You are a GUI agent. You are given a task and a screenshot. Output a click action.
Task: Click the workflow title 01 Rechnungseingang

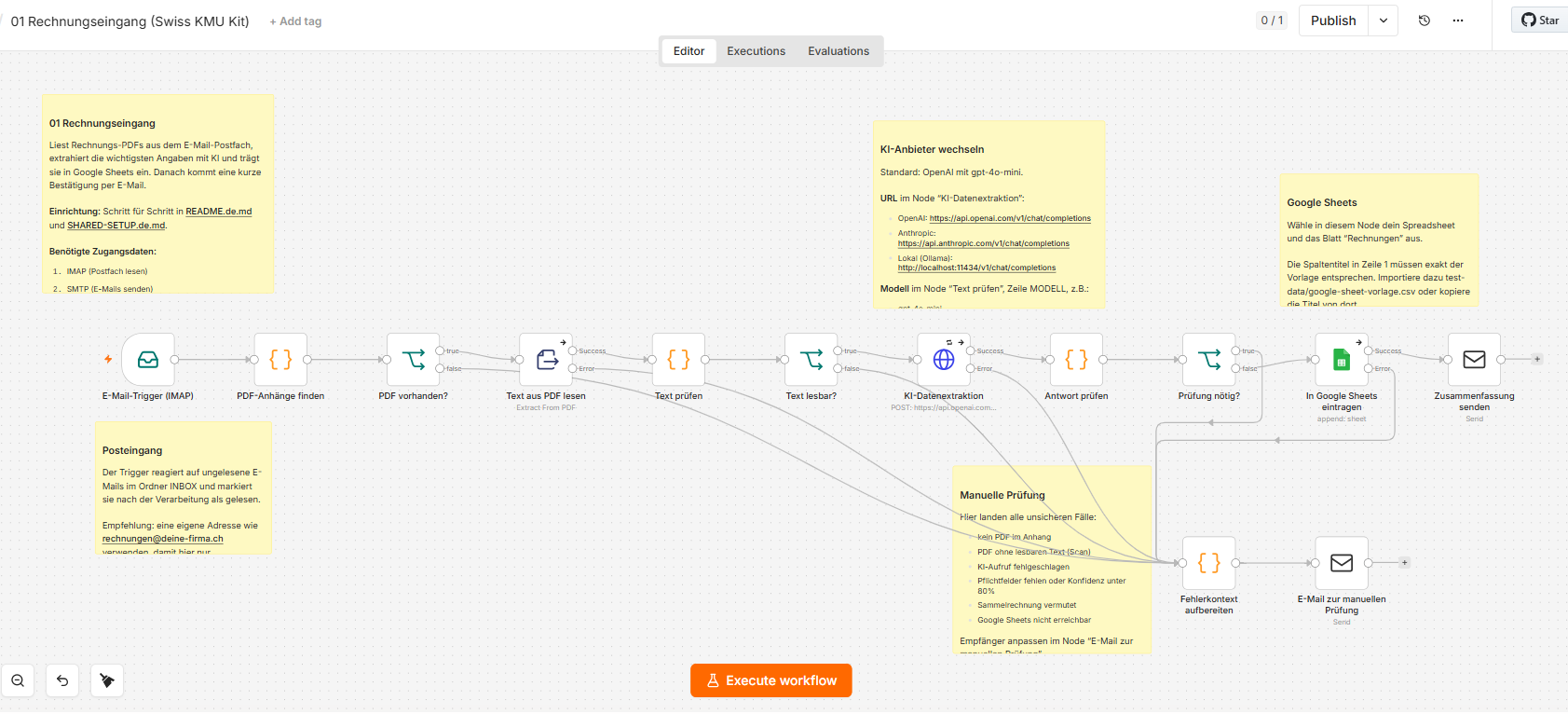pyautogui.click(x=130, y=21)
